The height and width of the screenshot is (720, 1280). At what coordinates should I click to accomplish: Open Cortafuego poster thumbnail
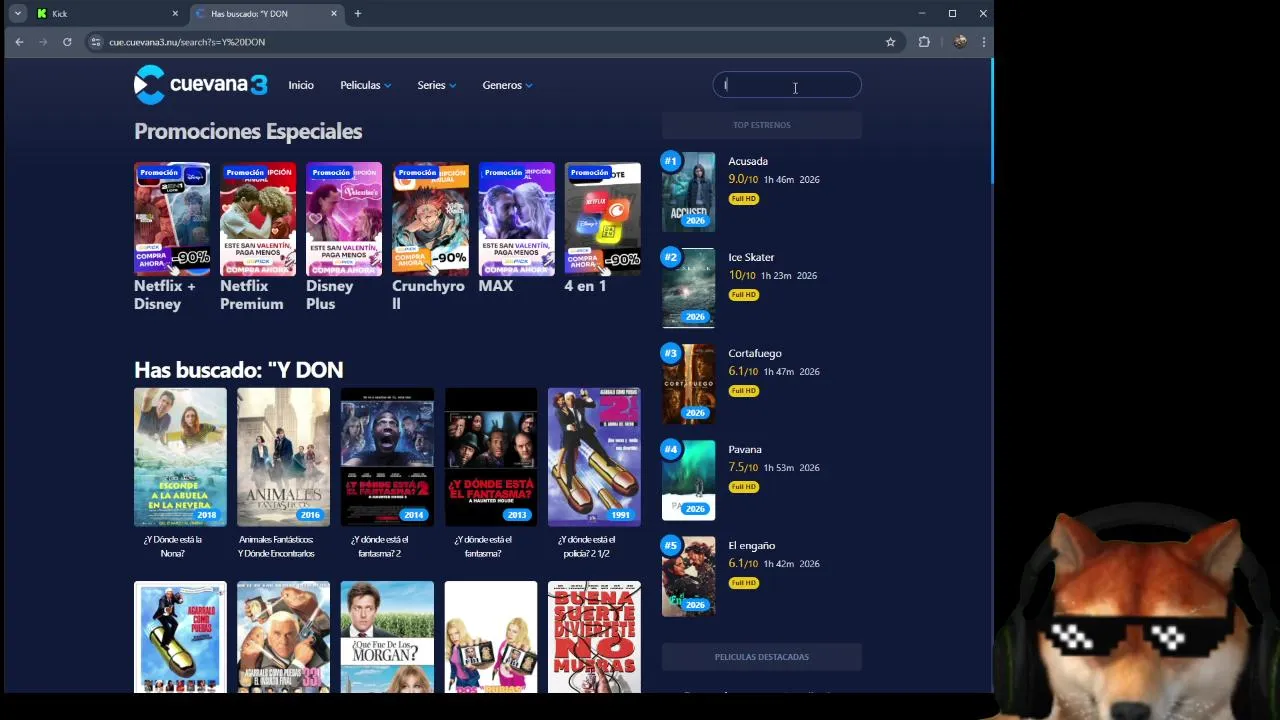[x=688, y=384]
